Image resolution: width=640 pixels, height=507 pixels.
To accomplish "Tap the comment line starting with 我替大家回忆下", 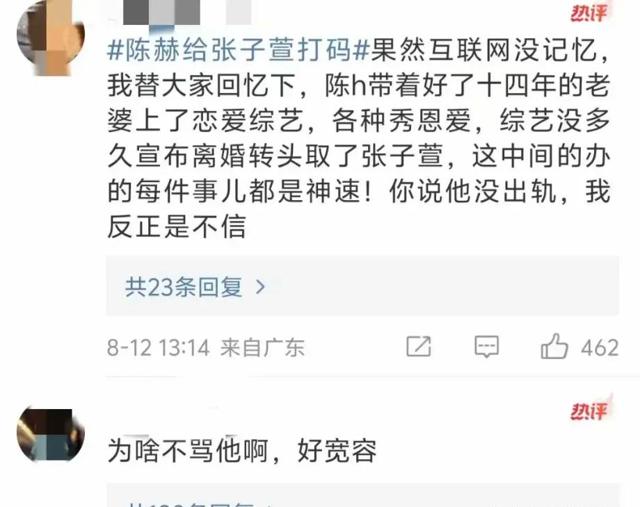I will pyautogui.click(x=358, y=86).
